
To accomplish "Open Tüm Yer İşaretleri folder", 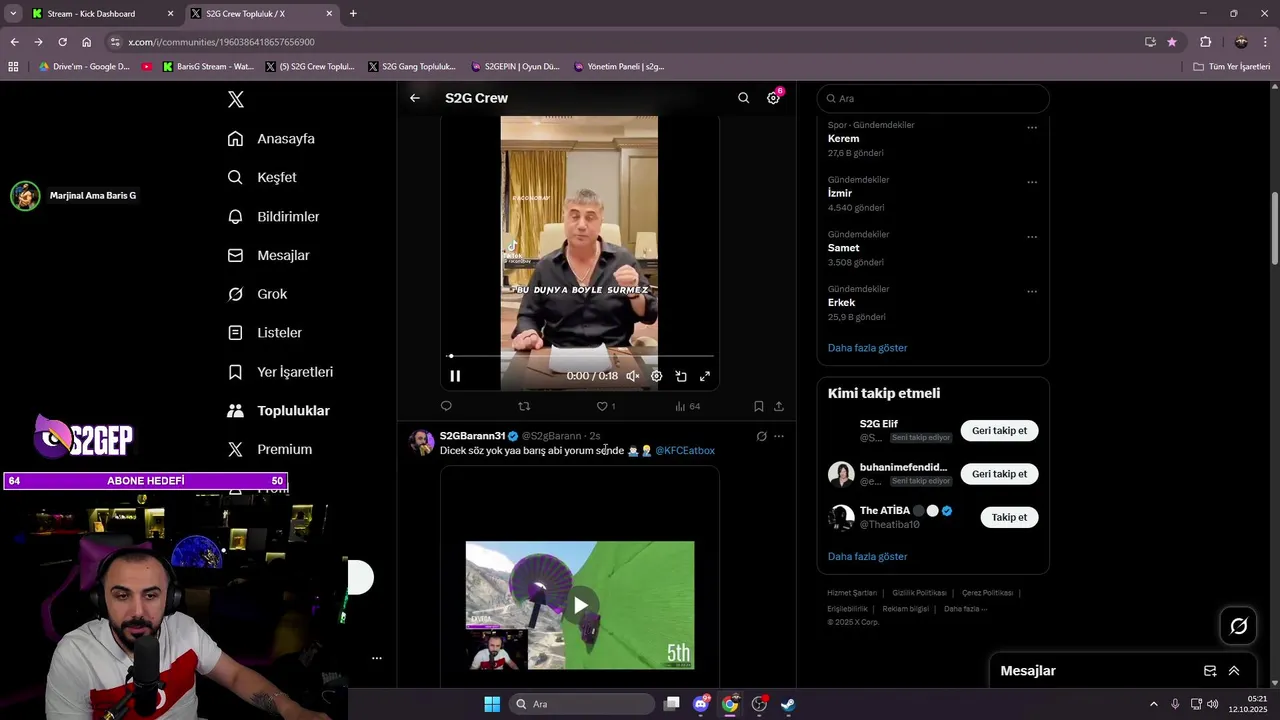I will point(1231,67).
